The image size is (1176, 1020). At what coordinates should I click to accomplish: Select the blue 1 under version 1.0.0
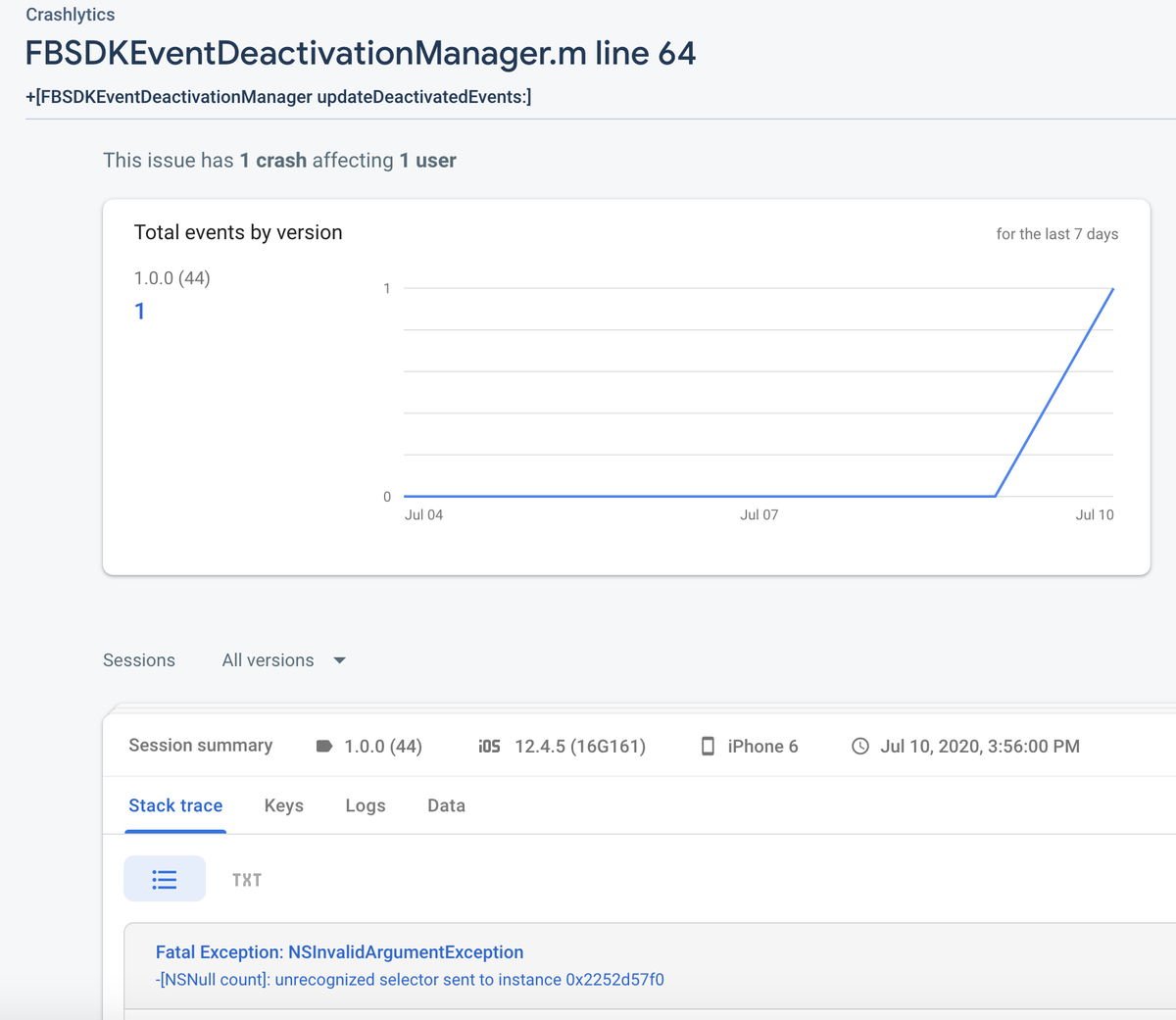pos(139,311)
